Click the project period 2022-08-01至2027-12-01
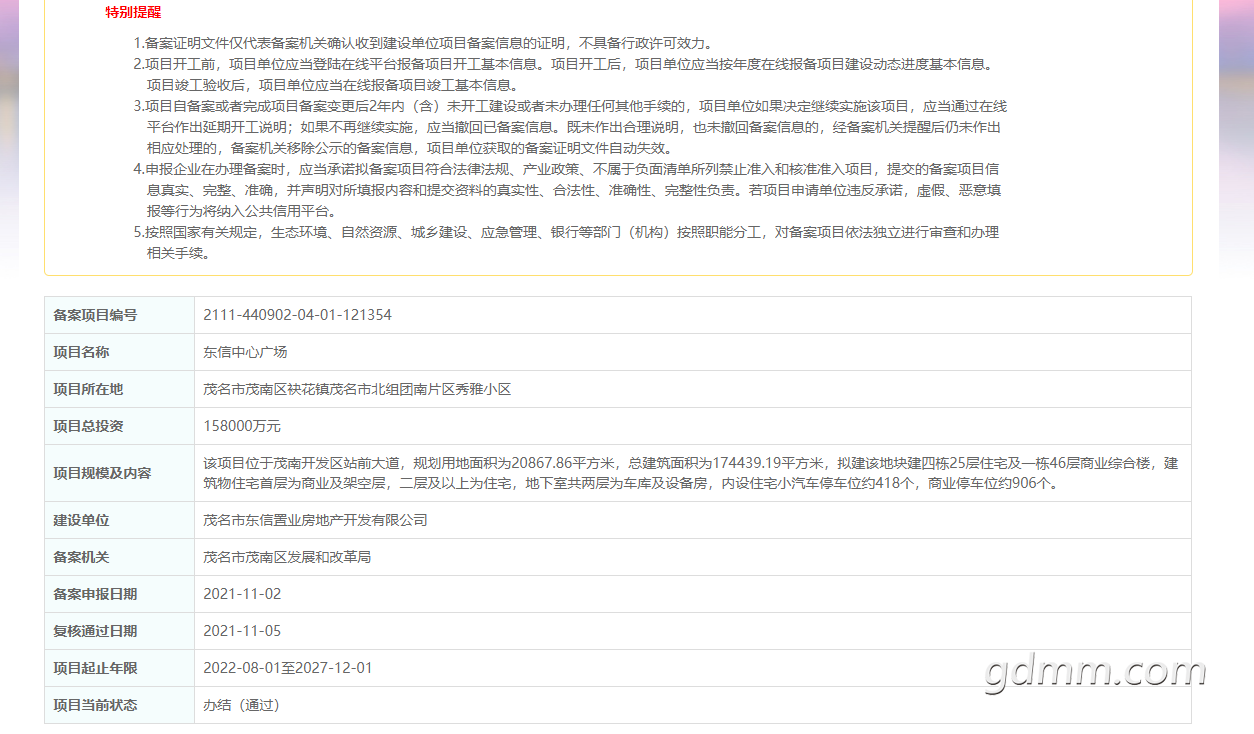 tap(288, 668)
